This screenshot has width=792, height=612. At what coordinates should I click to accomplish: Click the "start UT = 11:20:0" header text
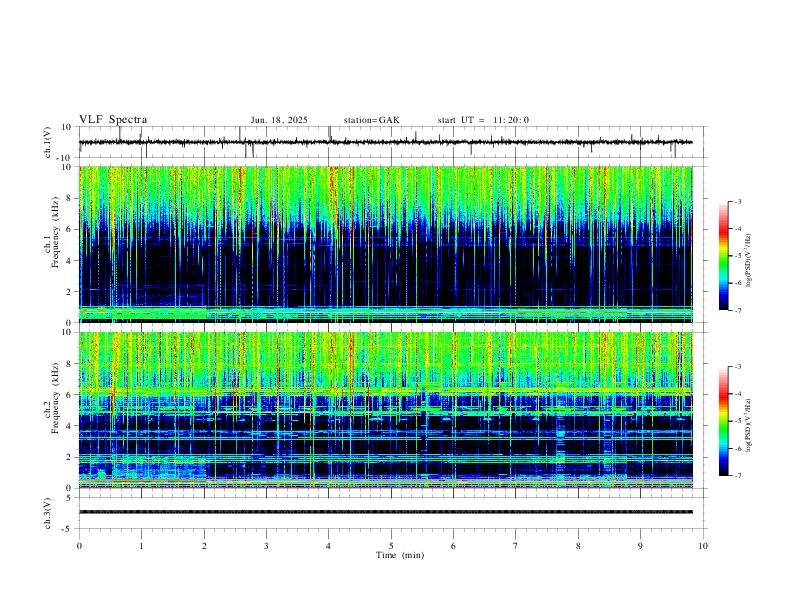coord(483,120)
